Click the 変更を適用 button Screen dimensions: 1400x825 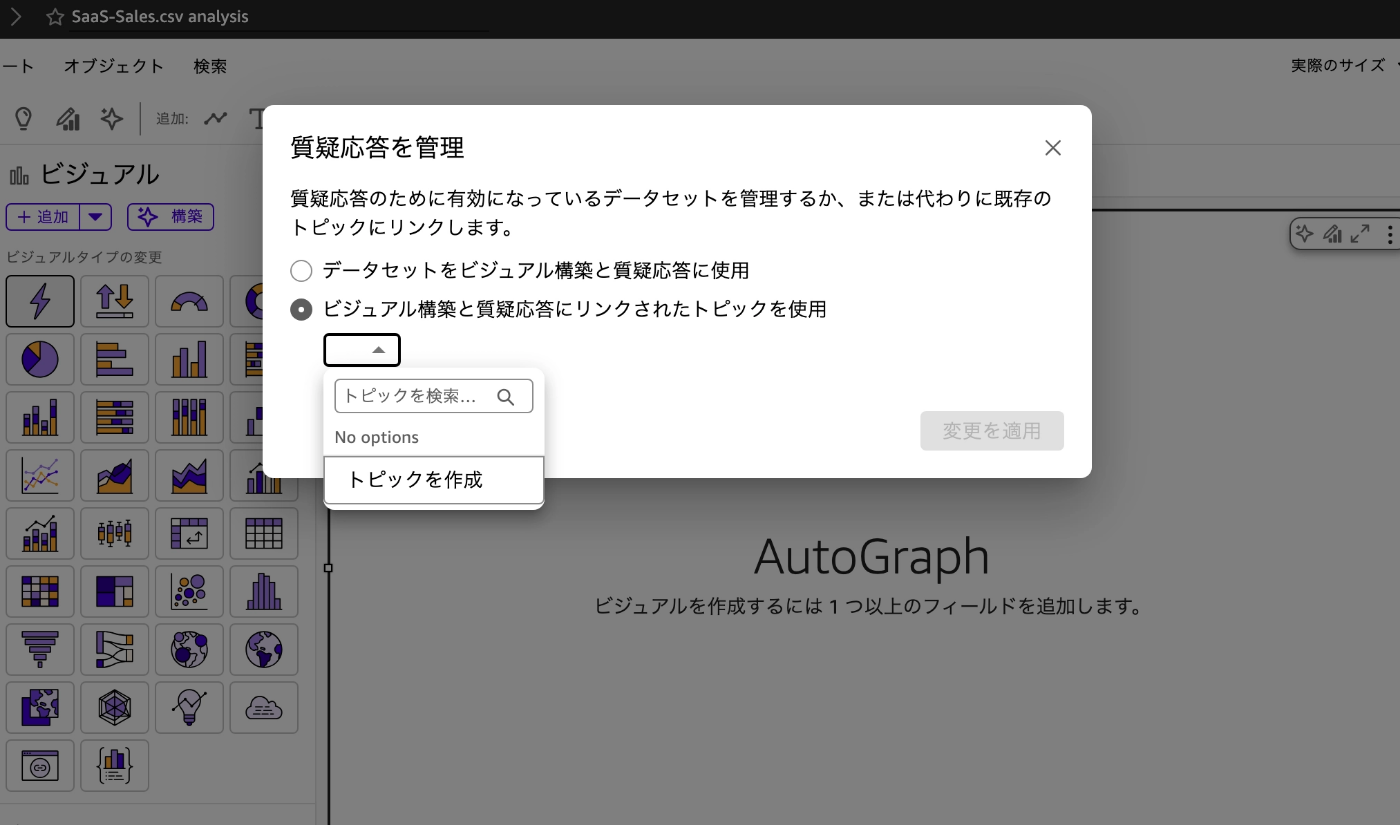pos(992,431)
